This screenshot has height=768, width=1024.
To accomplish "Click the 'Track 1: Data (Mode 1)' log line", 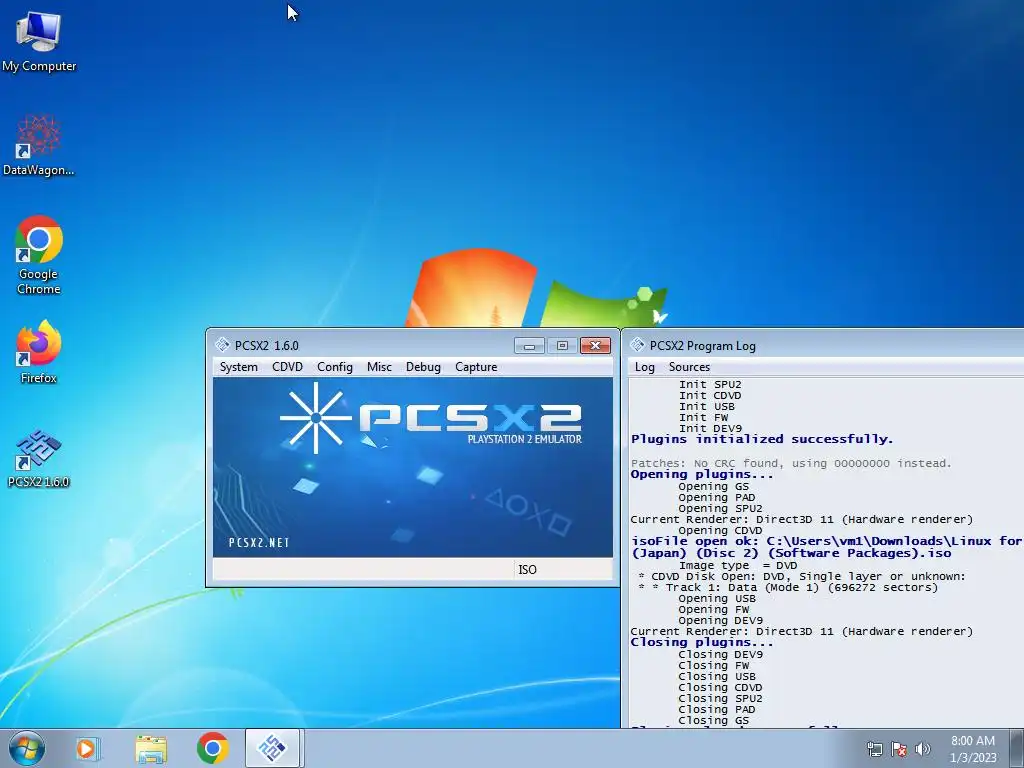I will click(x=788, y=588).
